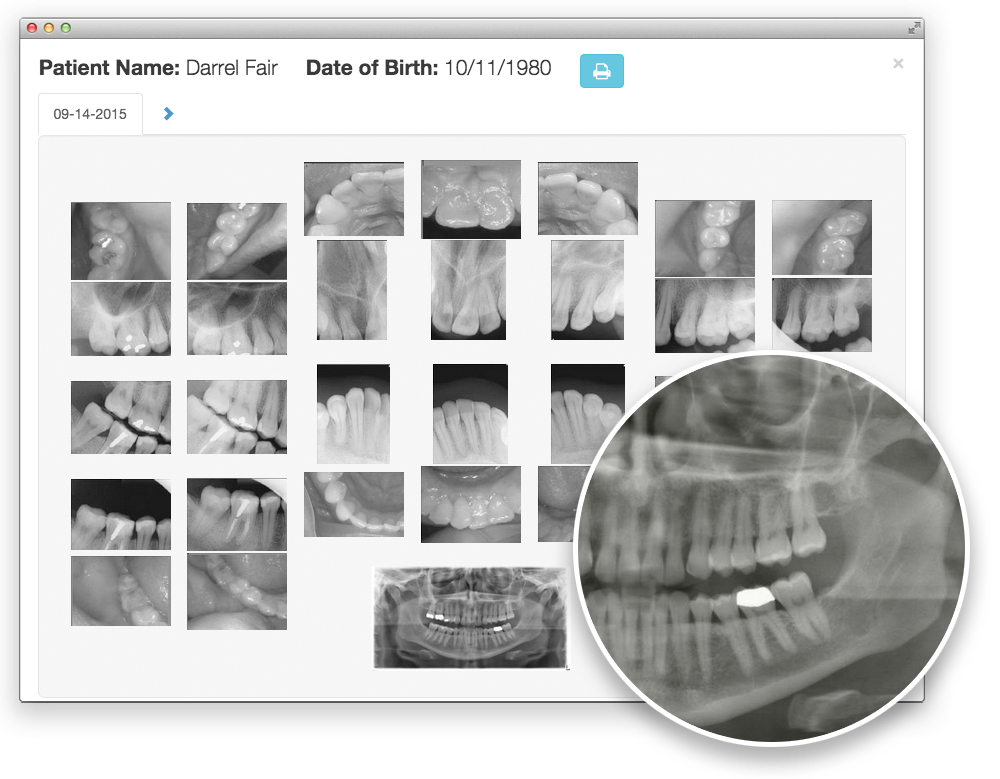Open the panoramic X-ray thumbnail
Screen dimensions: 1000x779
click(x=471, y=618)
